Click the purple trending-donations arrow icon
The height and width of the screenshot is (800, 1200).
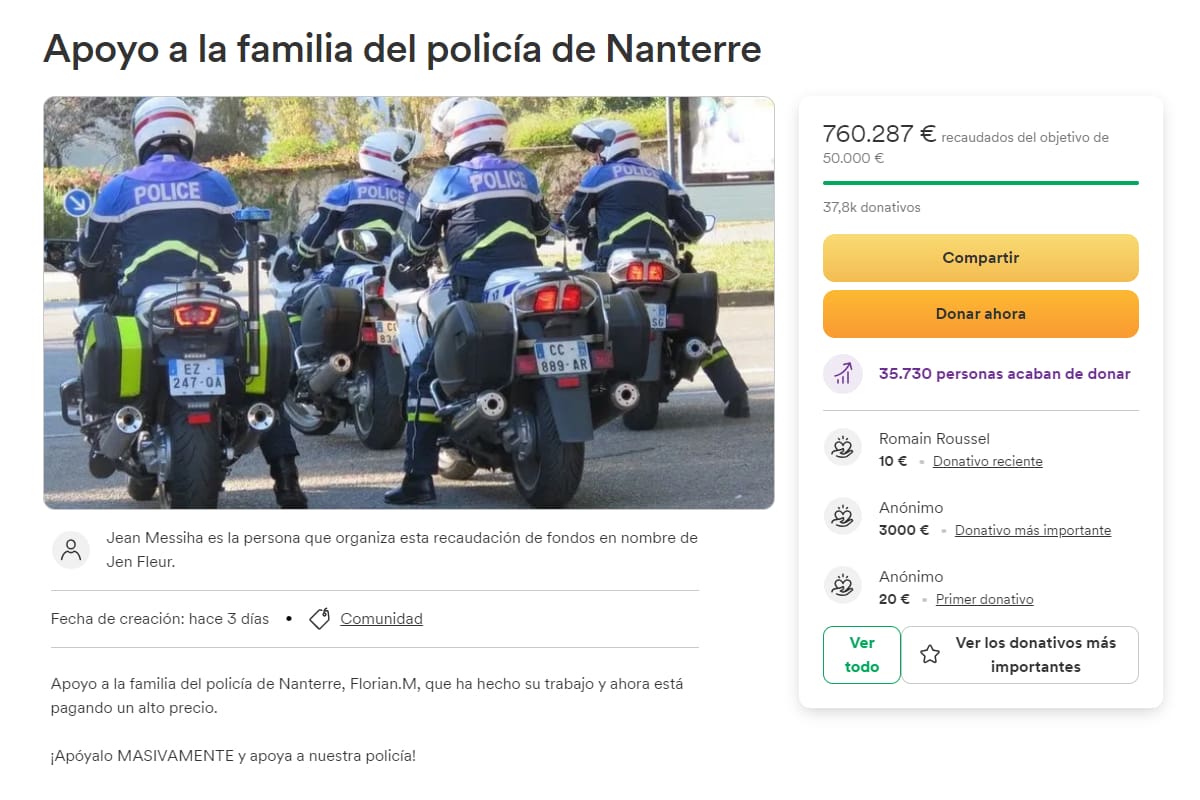(x=842, y=373)
